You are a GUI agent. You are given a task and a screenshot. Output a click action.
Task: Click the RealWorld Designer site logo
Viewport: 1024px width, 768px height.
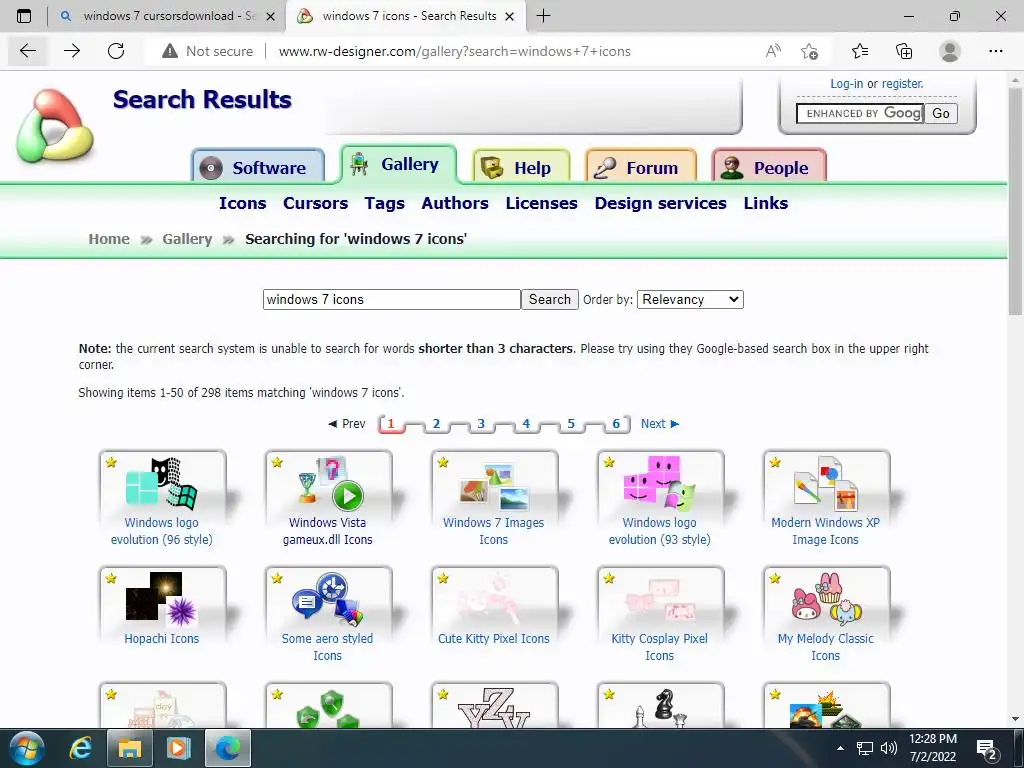pyautogui.click(x=55, y=126)
